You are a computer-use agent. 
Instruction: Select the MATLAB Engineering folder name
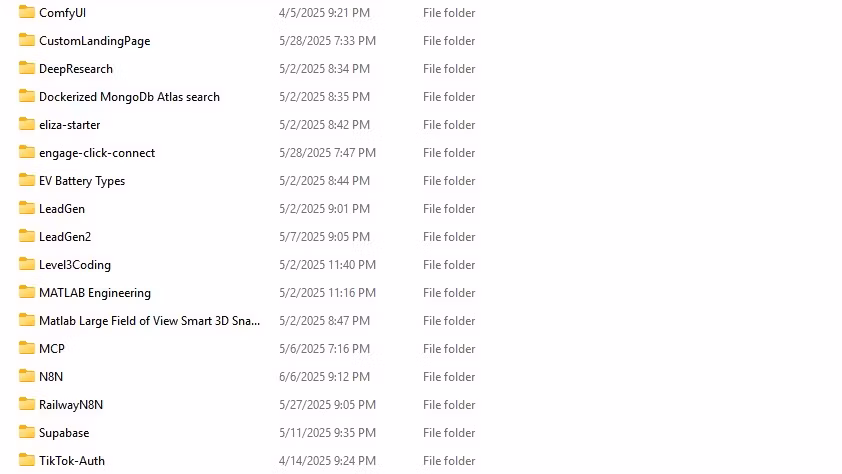tap(95, 293)
